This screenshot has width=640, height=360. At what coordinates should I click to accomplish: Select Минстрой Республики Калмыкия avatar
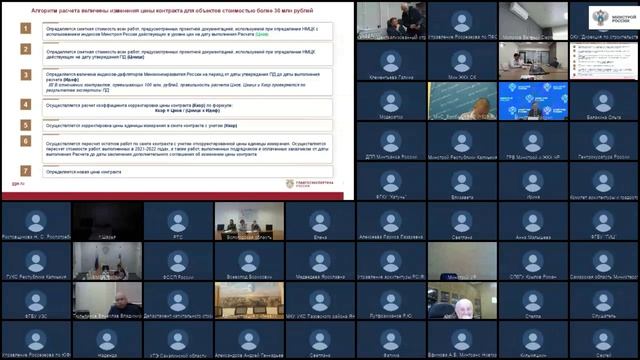(462, 142)
